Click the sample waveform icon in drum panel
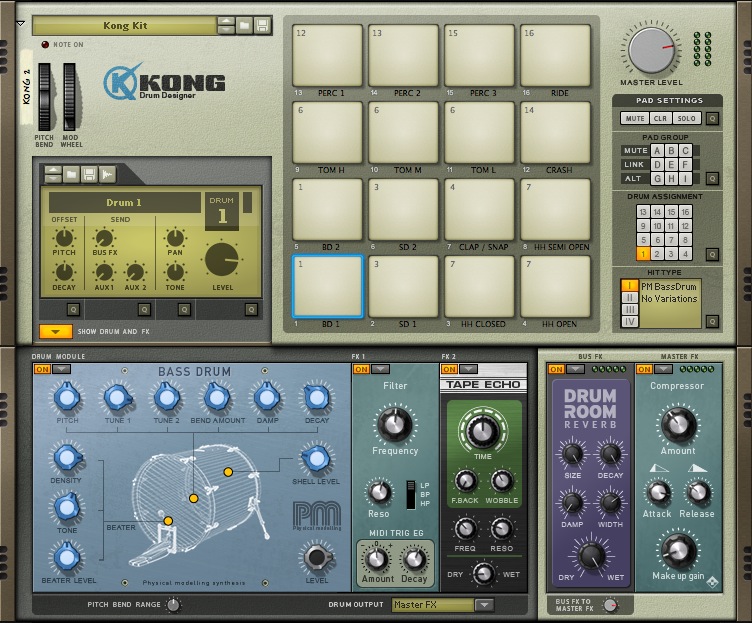 (107, 175)
